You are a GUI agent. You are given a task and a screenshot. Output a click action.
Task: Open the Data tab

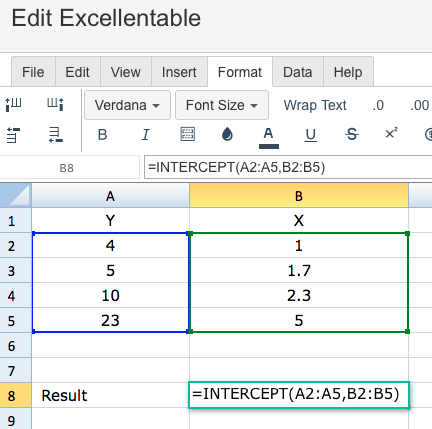(298, 72)
